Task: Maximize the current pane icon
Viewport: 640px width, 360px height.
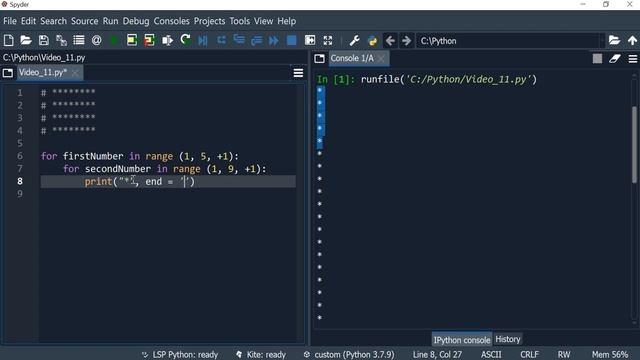Action: coord(310,40)
